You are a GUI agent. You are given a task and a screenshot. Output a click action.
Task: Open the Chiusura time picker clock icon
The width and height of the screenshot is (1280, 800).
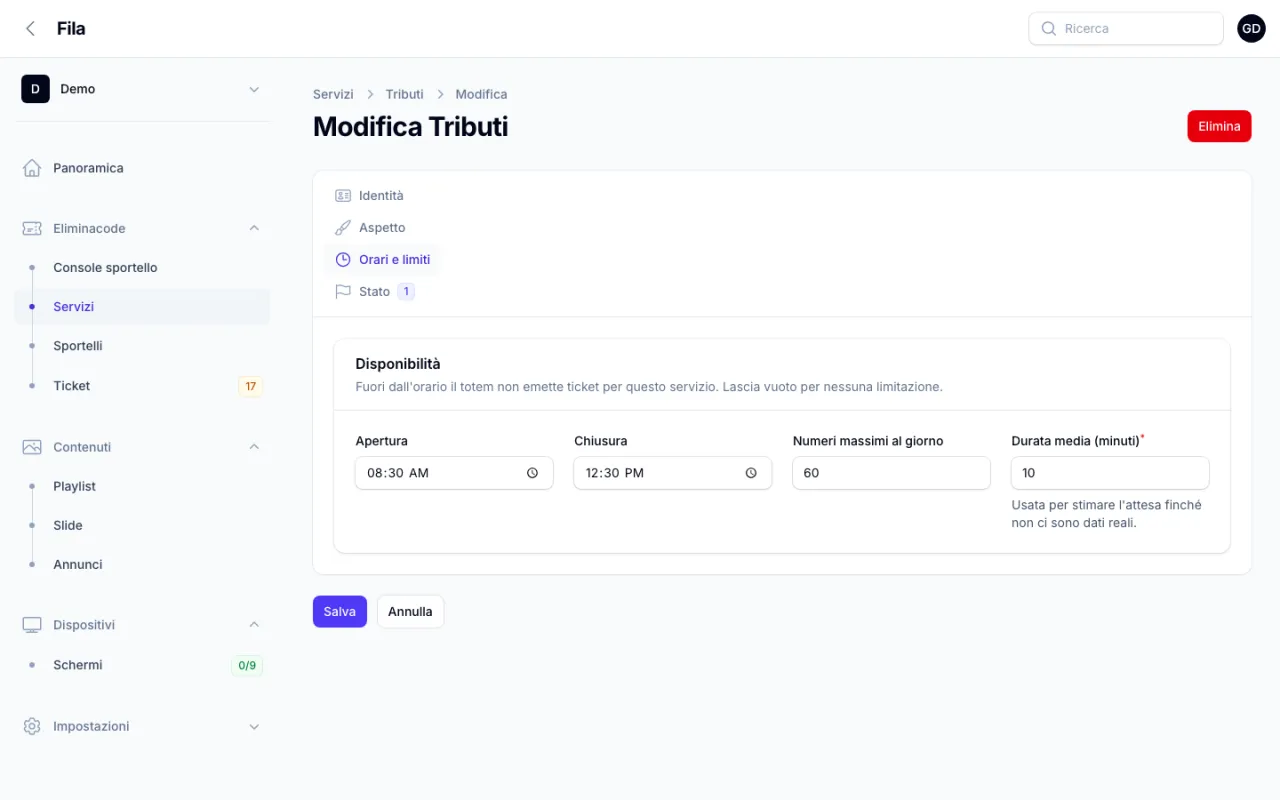pos(751,473)
